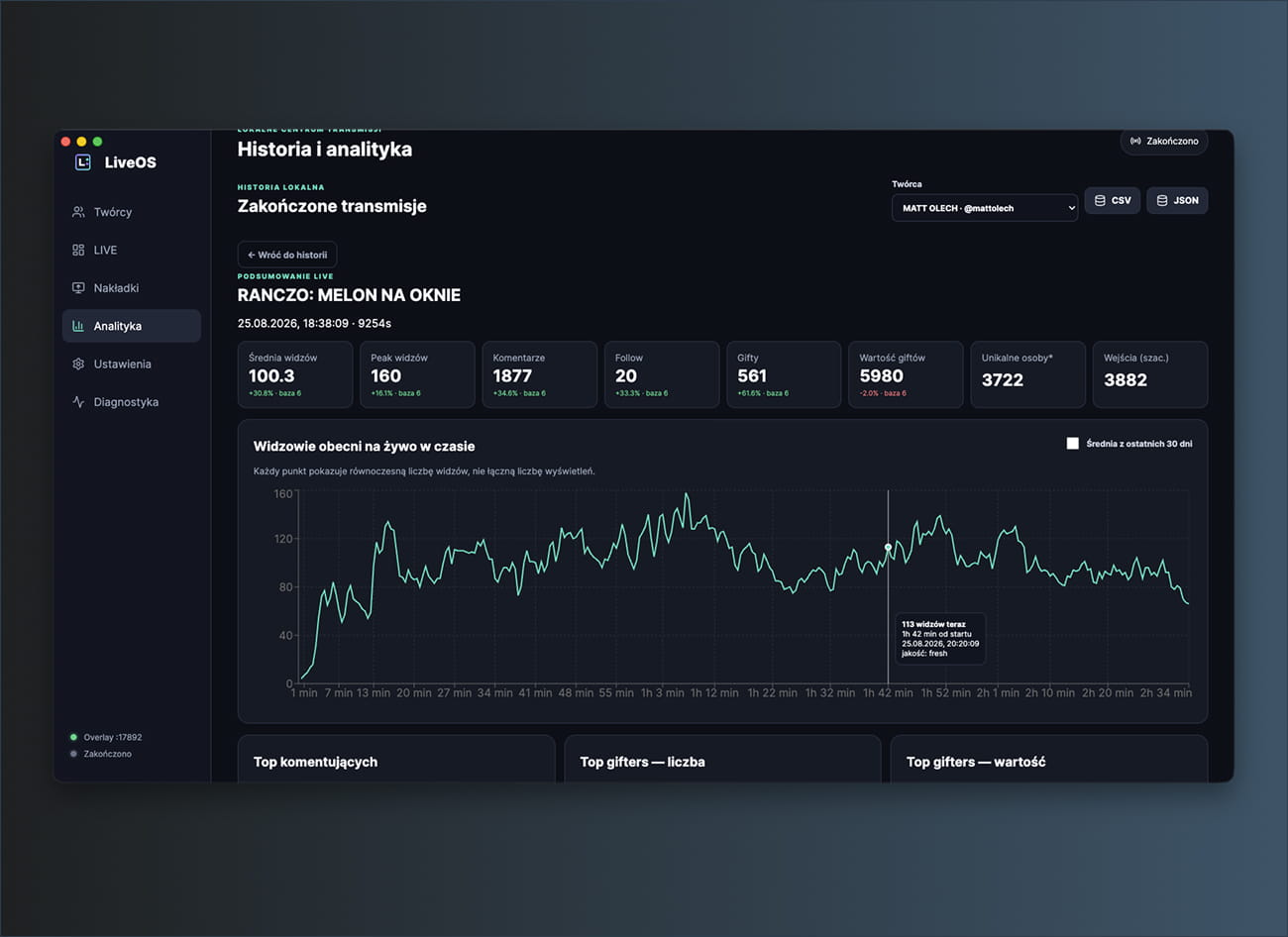The image size is (1288, 937).
Task: Click the Follow value 20
Action: pos(626,376)
